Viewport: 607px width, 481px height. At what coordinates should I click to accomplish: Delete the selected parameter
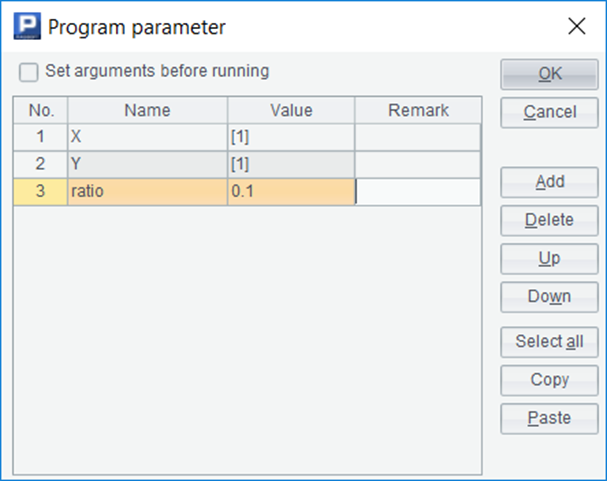(x=549, y=220)
